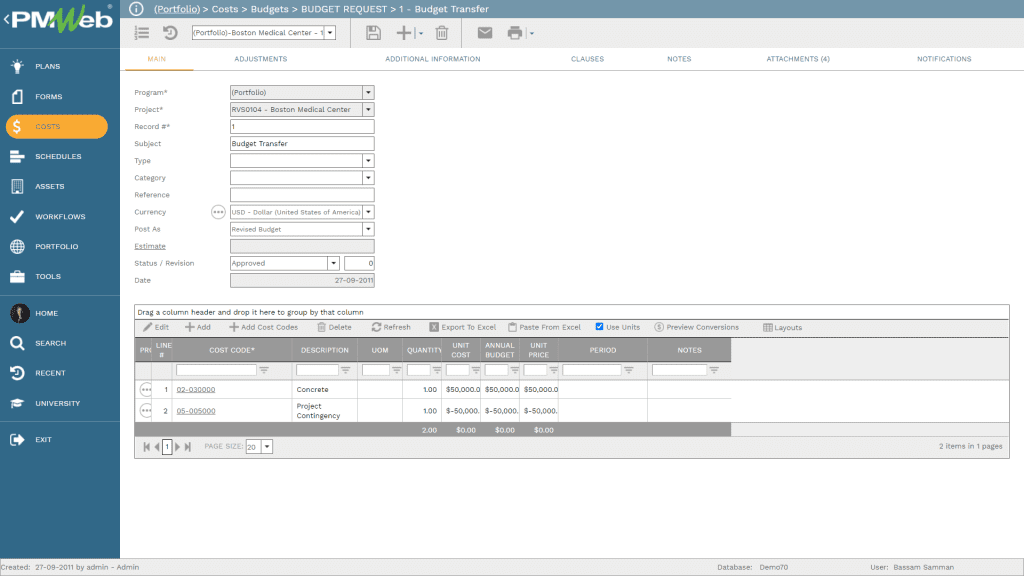Click the history icon in toolbar
Viewport: 1024px width, 576px height.
(170, 33)
